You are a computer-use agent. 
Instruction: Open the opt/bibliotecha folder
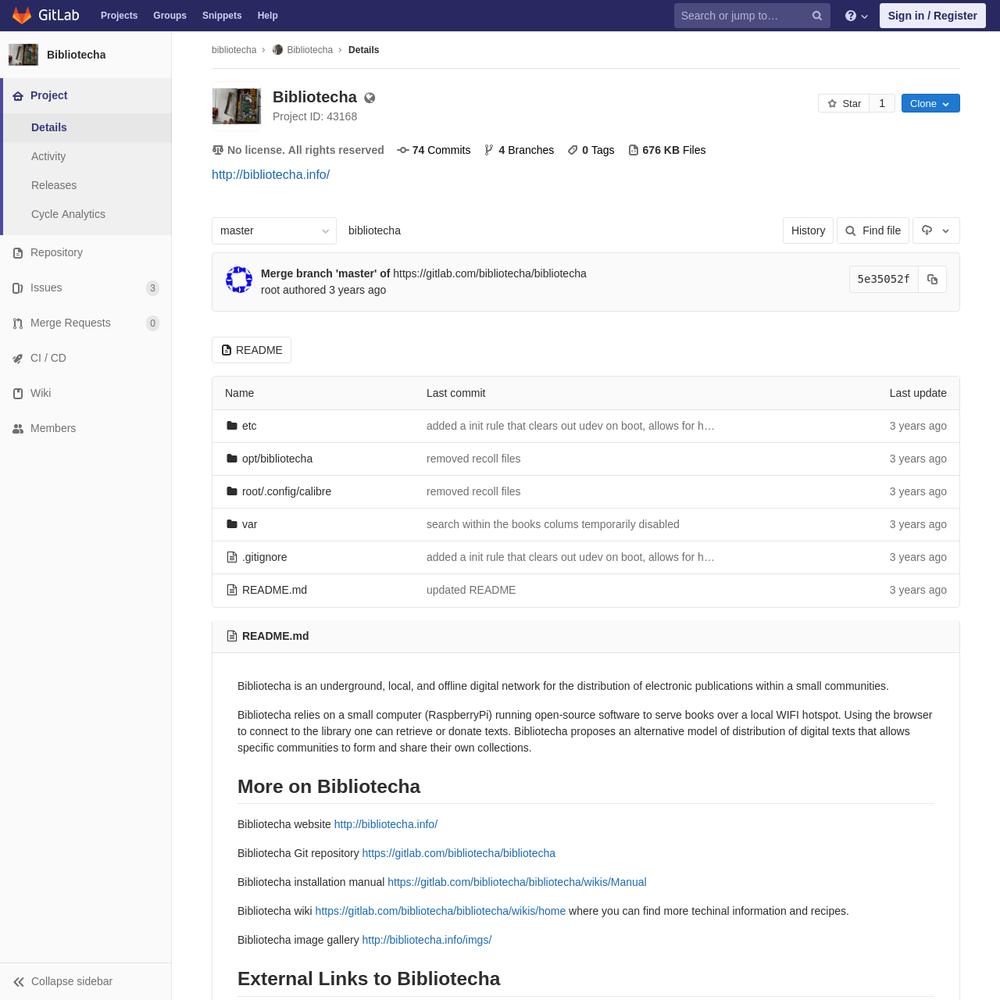[277, 459]
